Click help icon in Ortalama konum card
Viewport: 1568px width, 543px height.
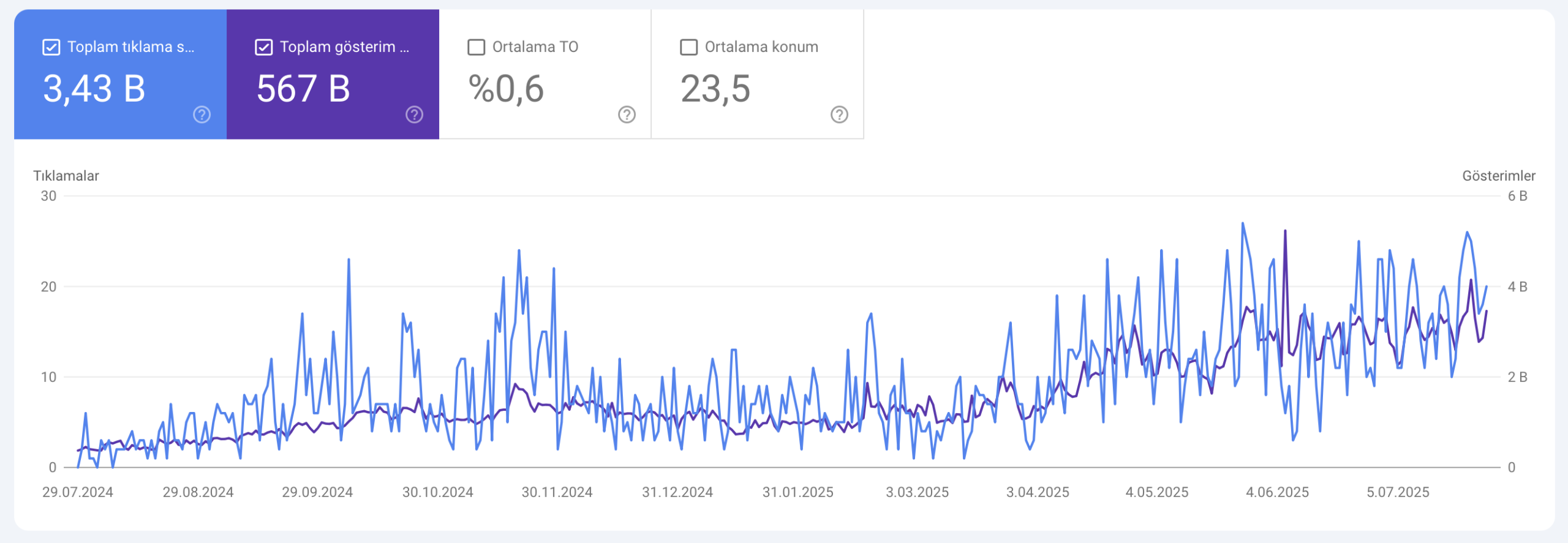point(839,114)
